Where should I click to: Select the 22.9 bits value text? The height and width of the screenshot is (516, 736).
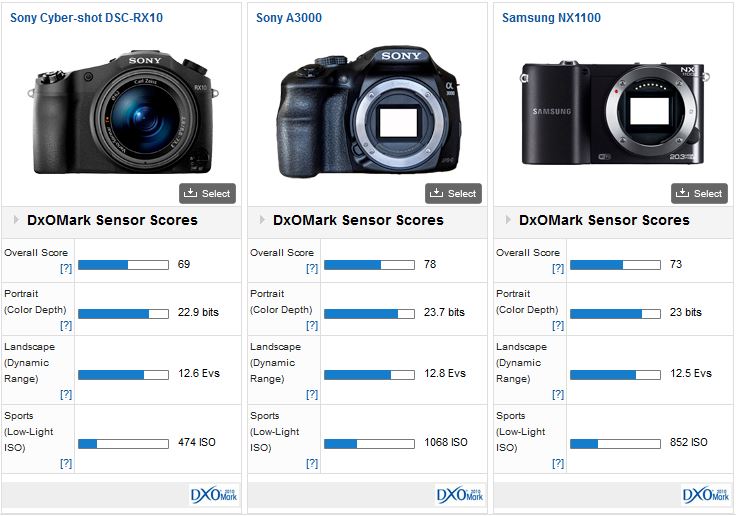[198, 312]
